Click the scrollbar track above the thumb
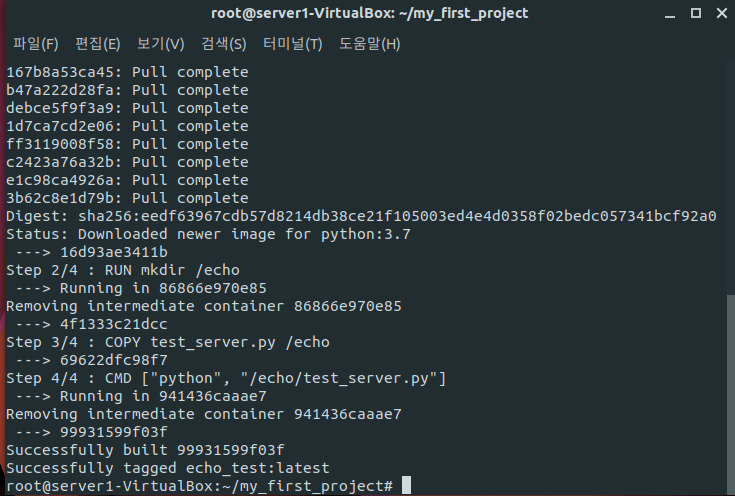The image size is (735, 496). coord(730,178)
